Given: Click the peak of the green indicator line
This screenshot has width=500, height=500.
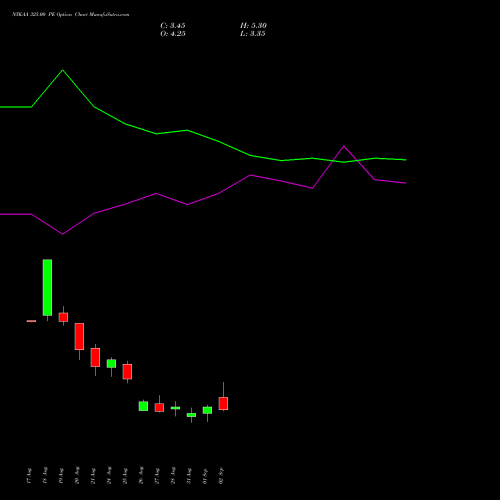Looking at the screenshot, I should [x=63, y=70].
